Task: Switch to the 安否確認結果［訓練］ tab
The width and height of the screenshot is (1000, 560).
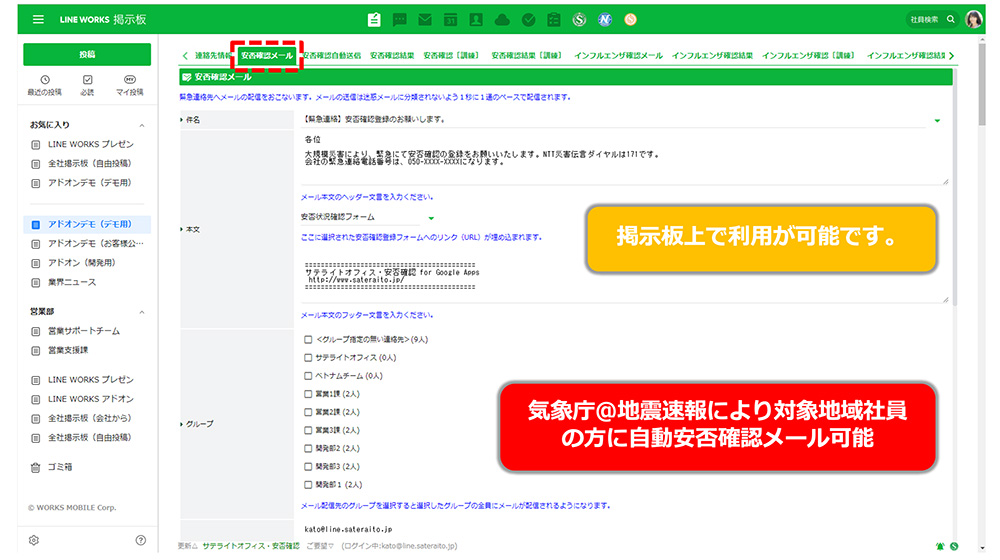Action: (x=527, y=56)
